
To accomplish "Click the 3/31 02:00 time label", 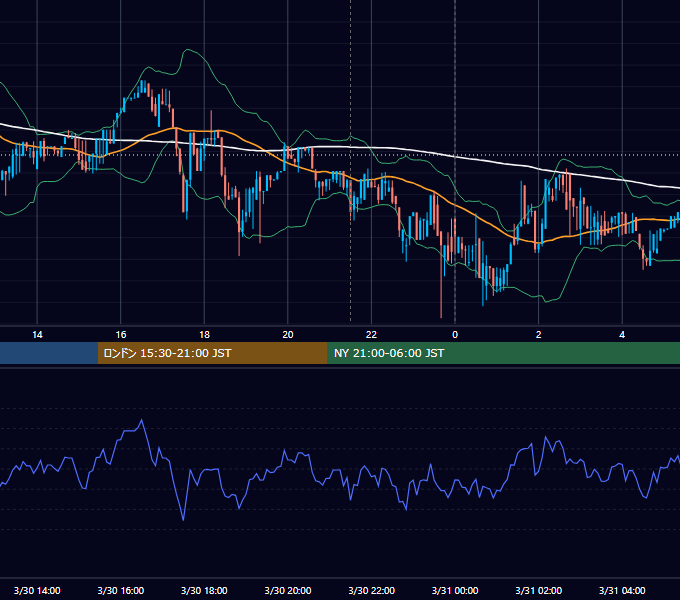I will pyautogui.click(x=539, y=590).
